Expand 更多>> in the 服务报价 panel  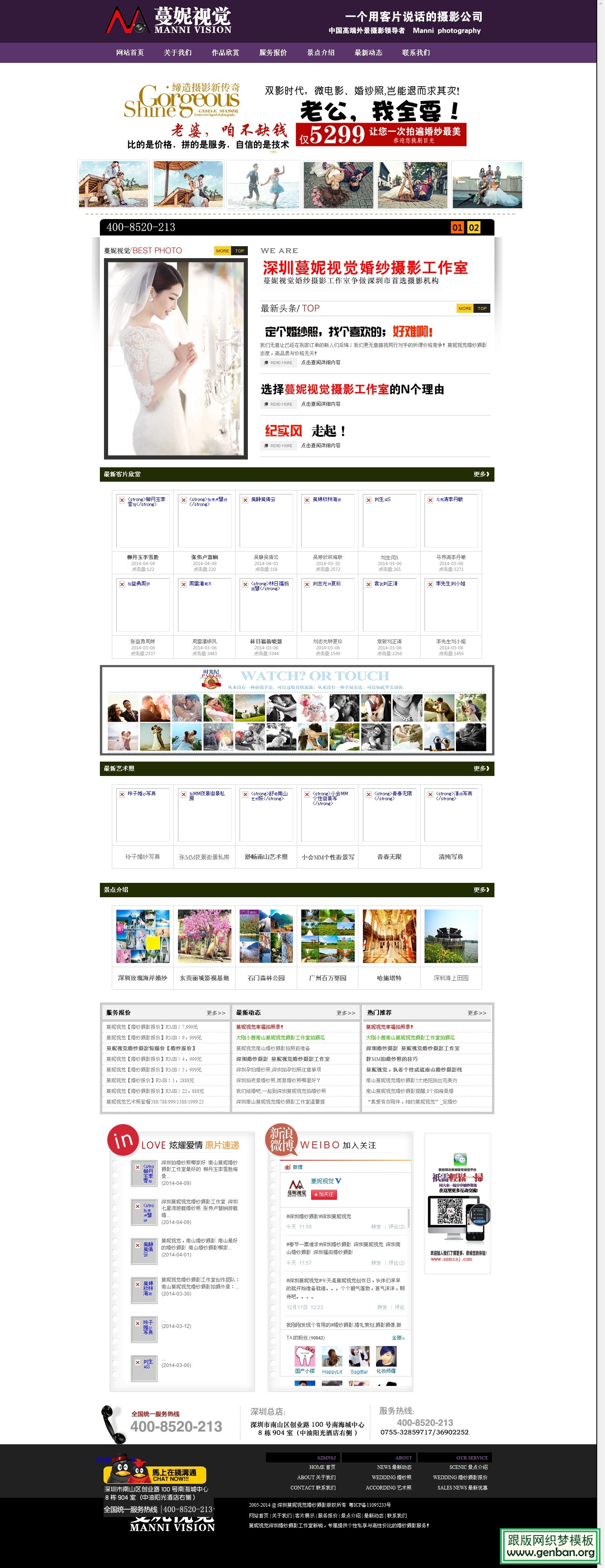point(215,1013)
